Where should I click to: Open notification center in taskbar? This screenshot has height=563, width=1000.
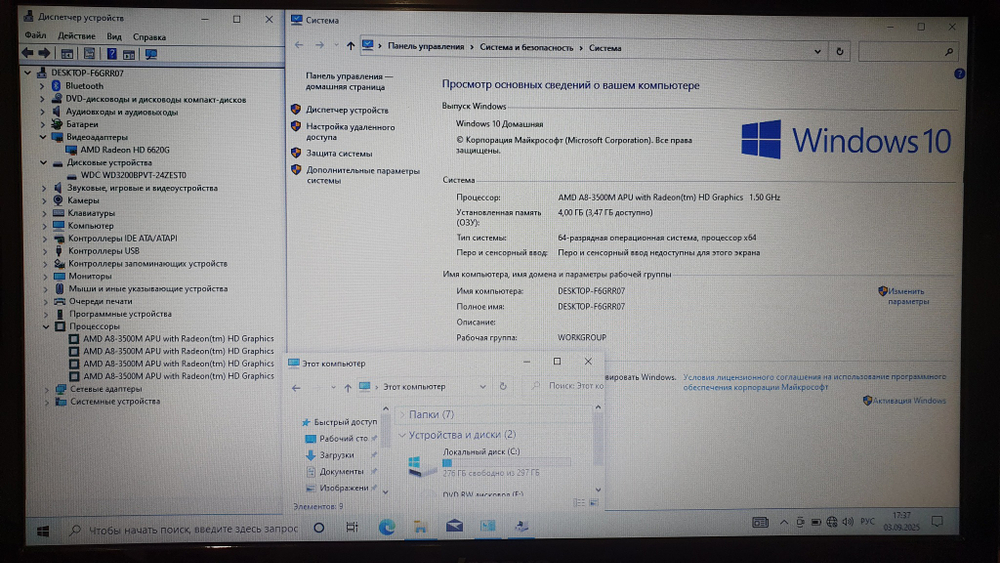(x=937, y=521)
